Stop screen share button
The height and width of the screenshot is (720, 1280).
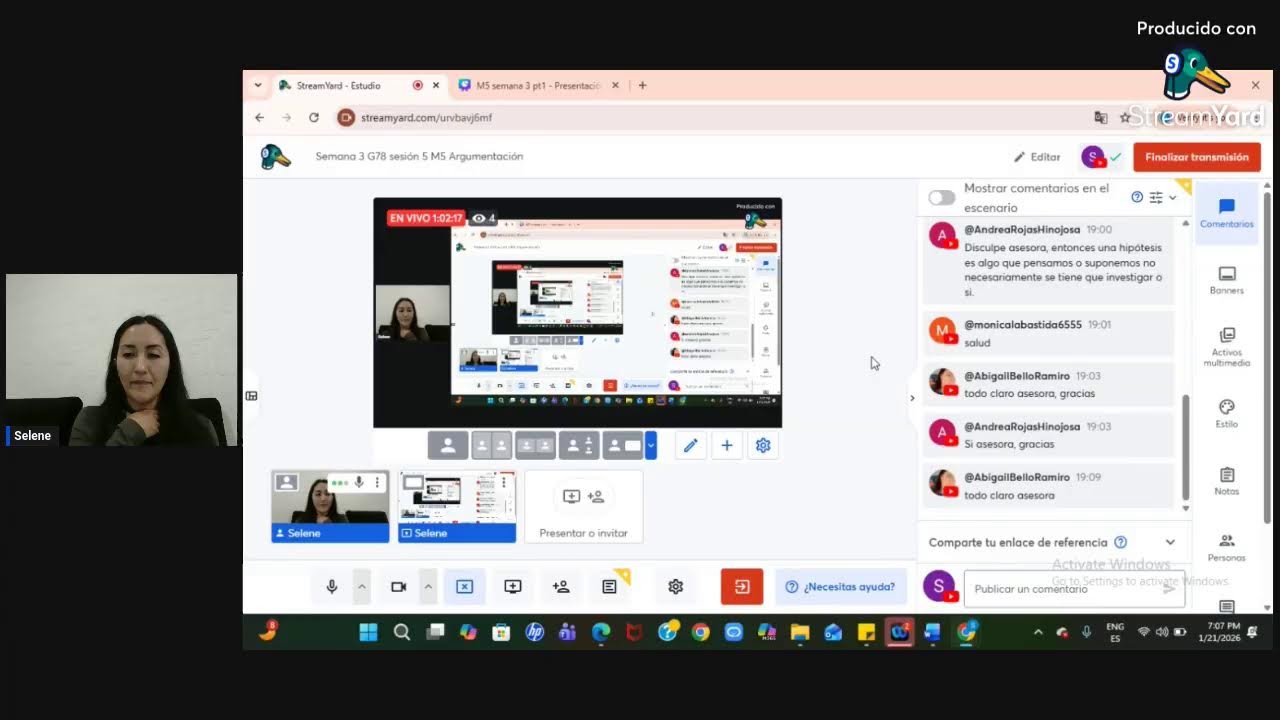click(x=464, y=587)
